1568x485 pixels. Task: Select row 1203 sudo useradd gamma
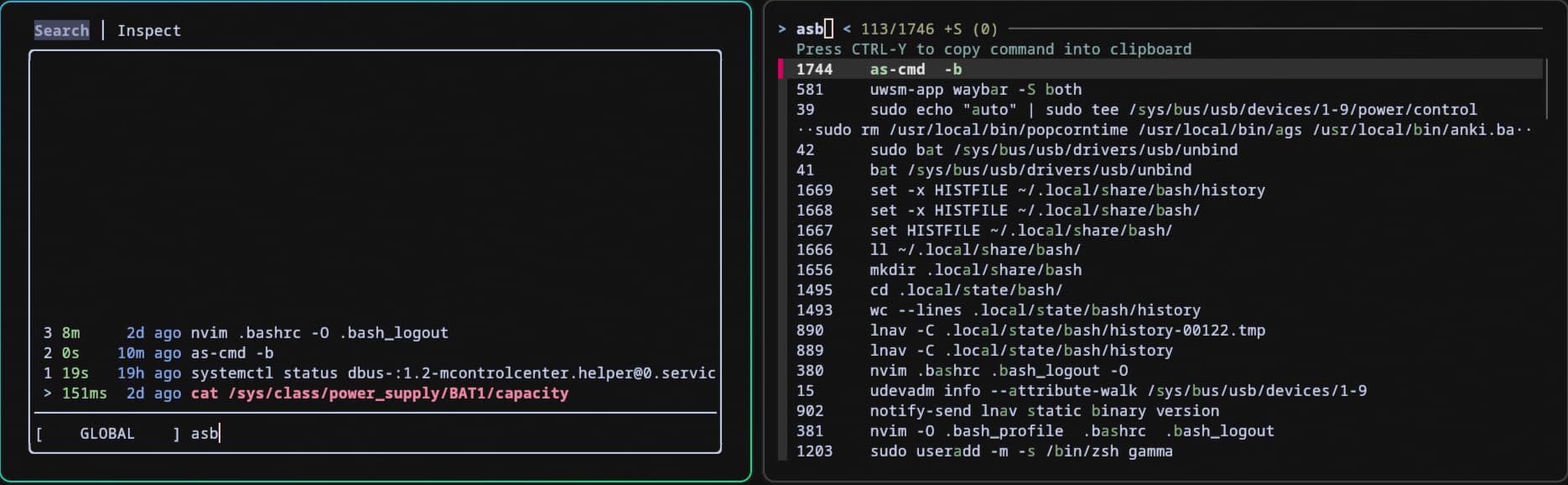point(1160,451)
